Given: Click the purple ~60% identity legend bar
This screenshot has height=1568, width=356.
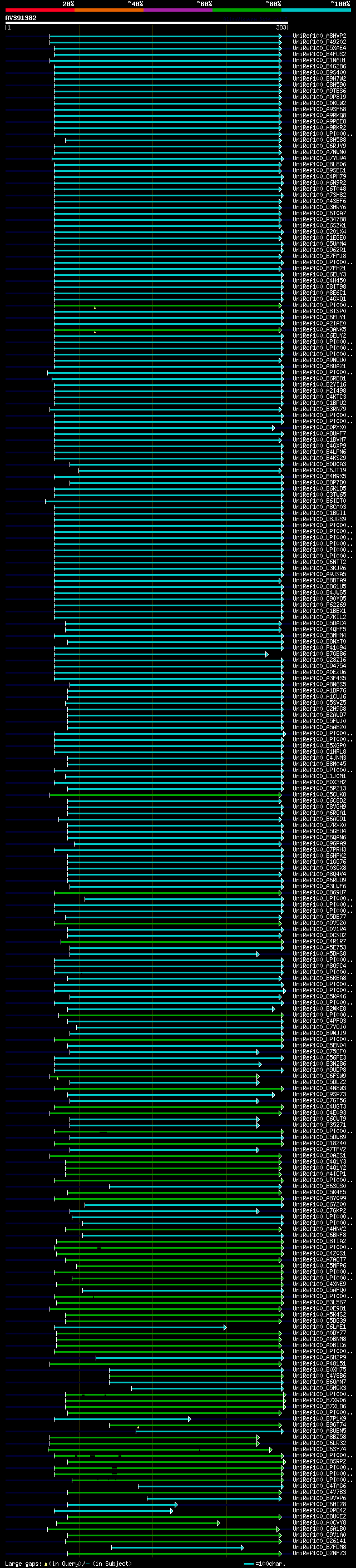Looking at the screenshot, I should (x=179, y=10).
